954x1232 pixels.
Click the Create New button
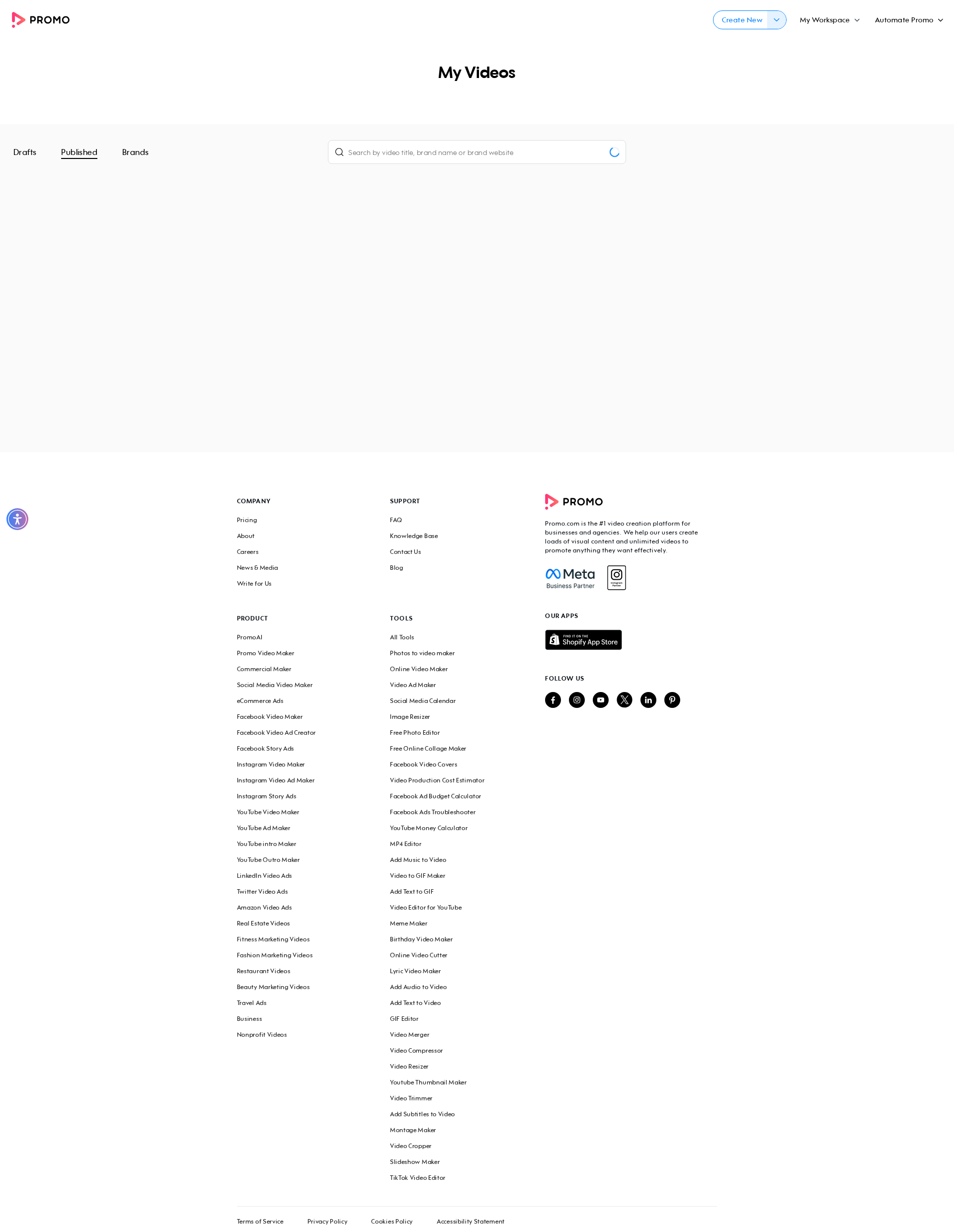741,20
